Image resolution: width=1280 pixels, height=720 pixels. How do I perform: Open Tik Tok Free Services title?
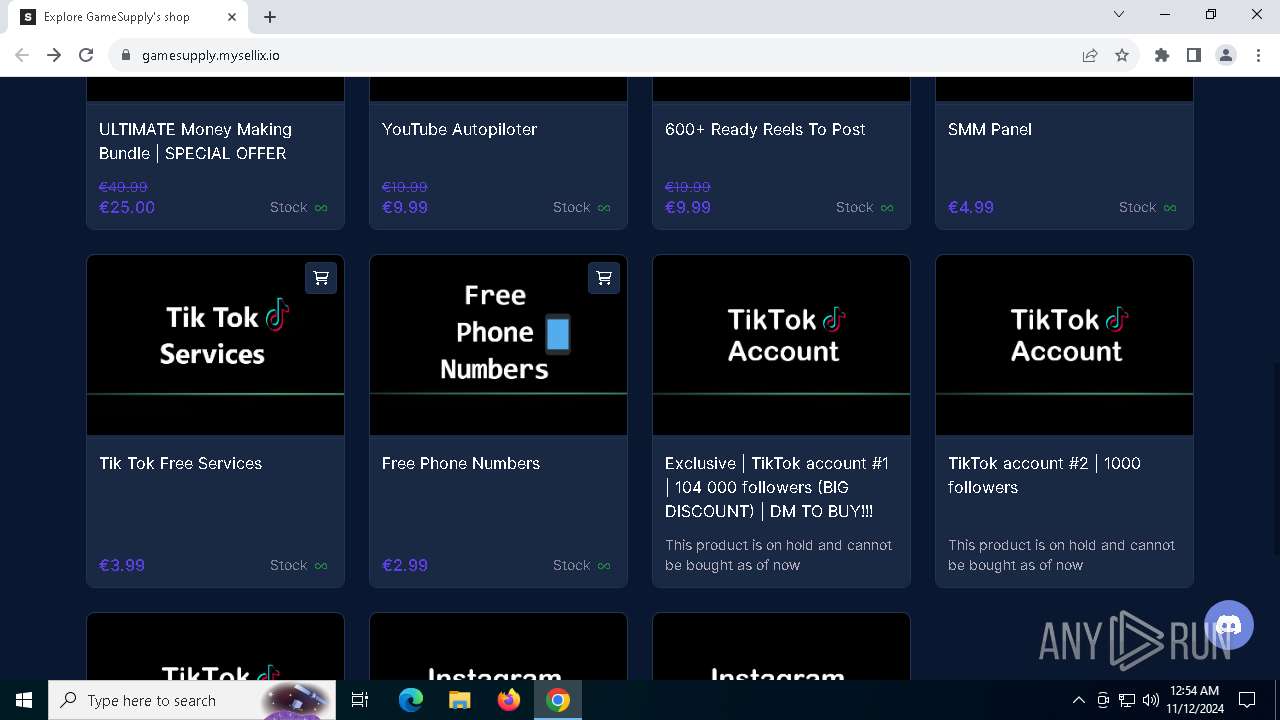pyautogui.click(x=180, y=463)
